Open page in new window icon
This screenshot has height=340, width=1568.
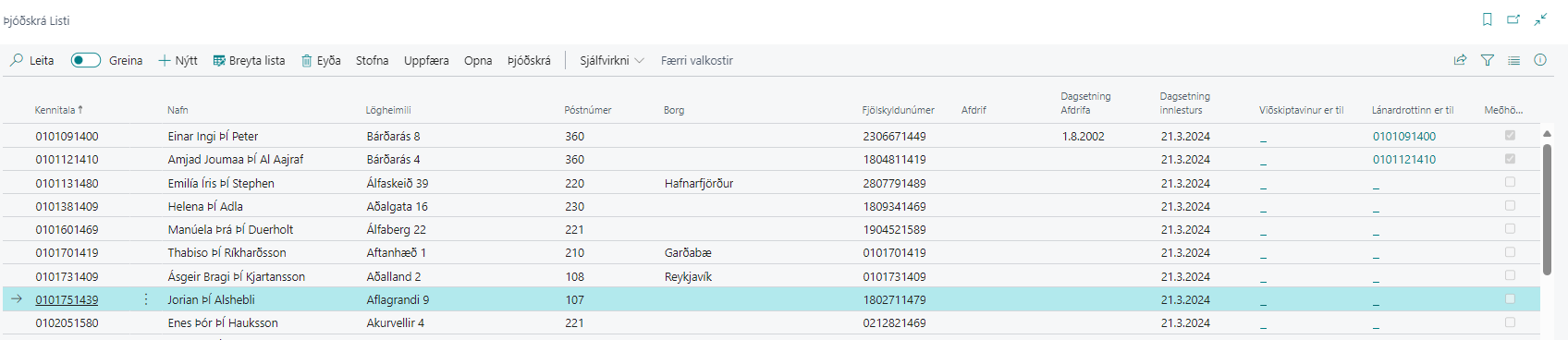pyautogui.click(x=1513, y=19)
